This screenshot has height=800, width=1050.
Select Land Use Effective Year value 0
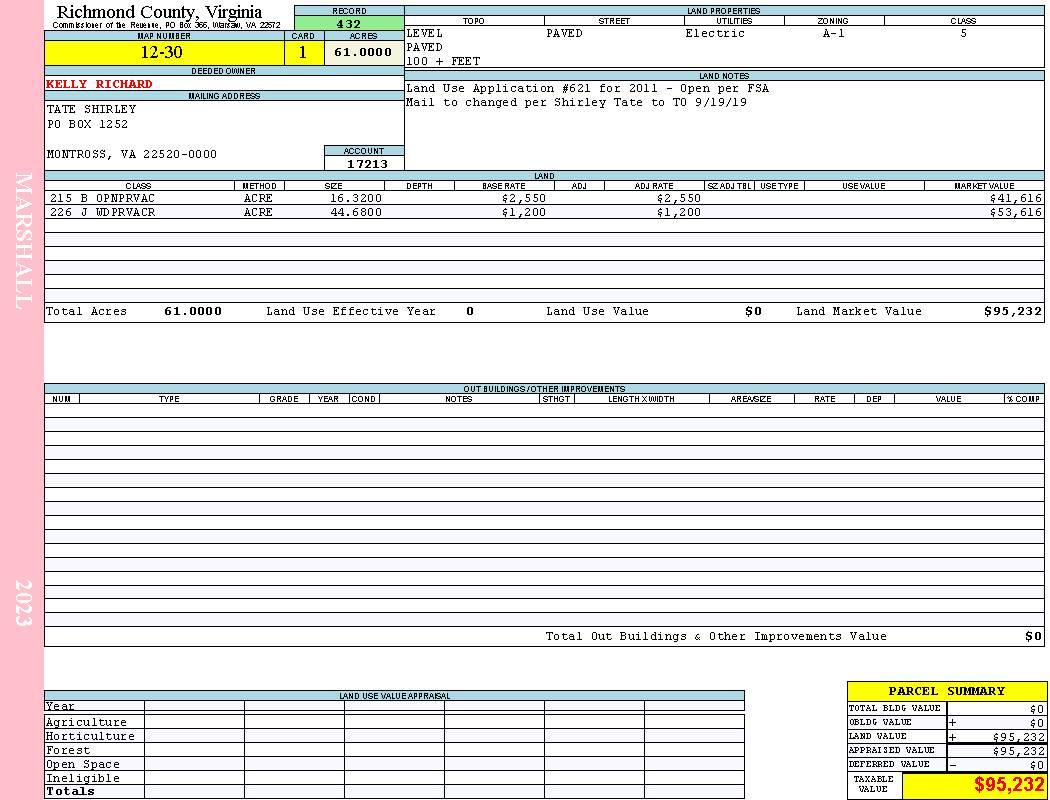470,311
